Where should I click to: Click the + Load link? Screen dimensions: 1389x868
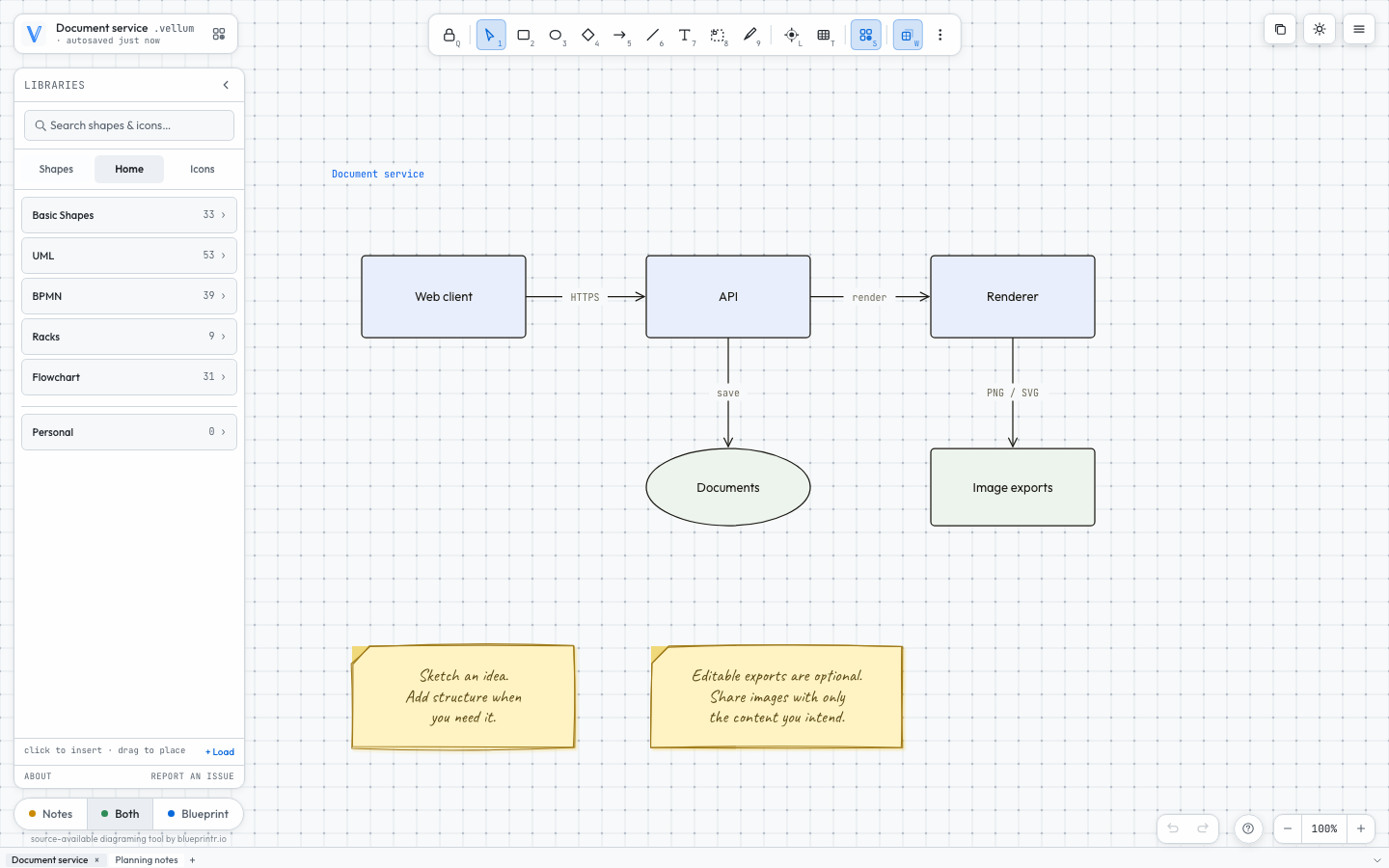(x=220, y=752)
